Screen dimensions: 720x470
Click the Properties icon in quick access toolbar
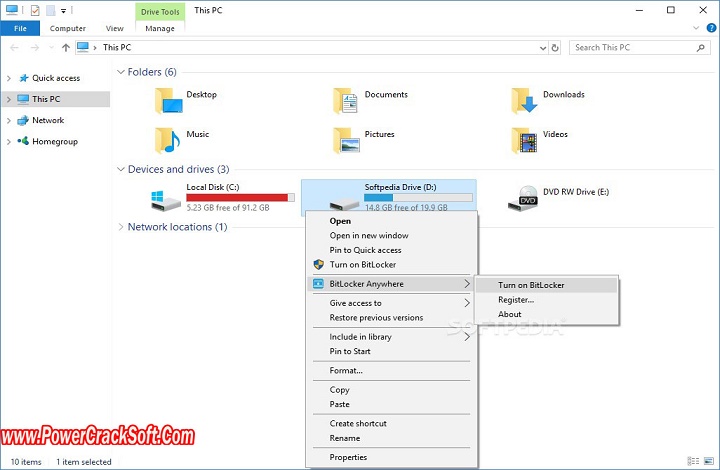click(33, 10)
